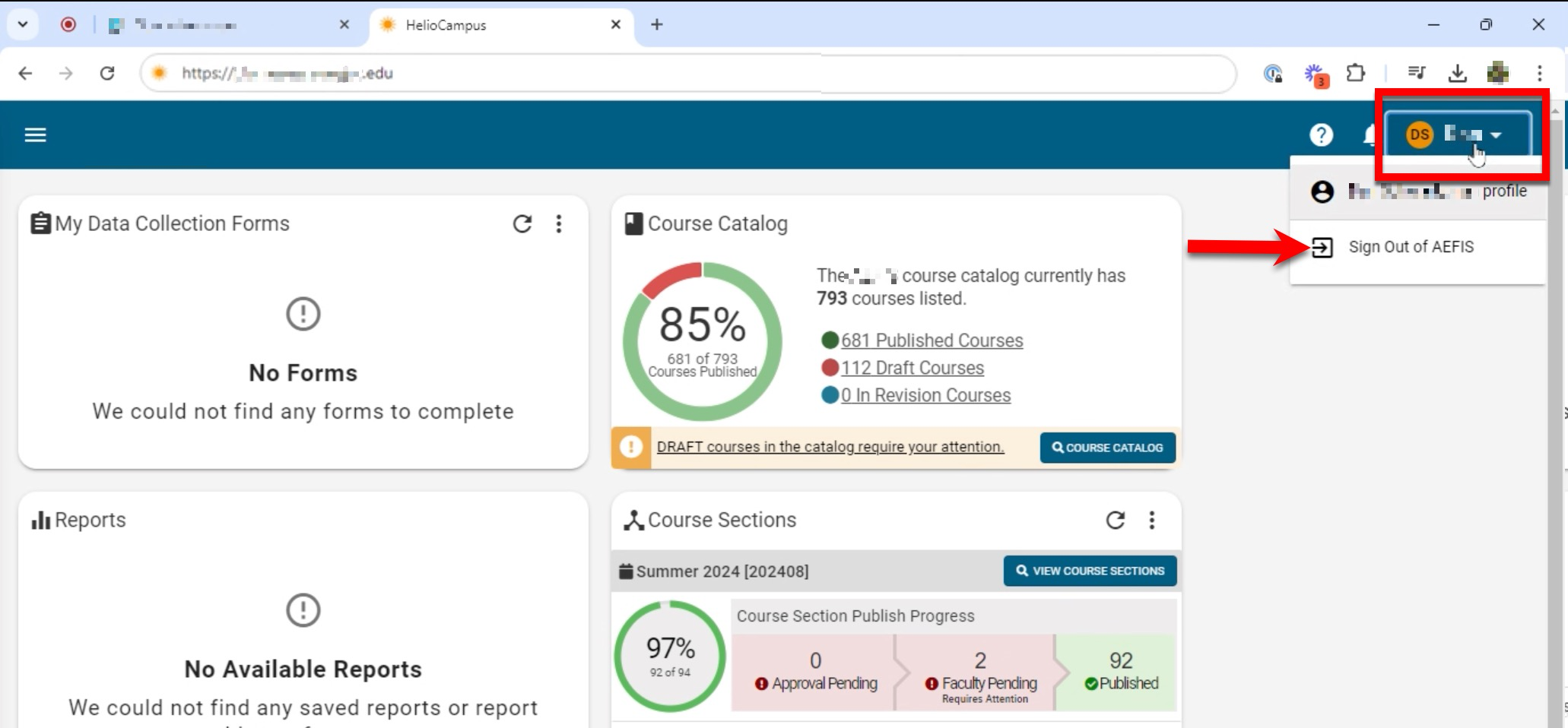The image size is (1568, 728).
Task: Open the hamburger navigation menu
Action: 35,135
